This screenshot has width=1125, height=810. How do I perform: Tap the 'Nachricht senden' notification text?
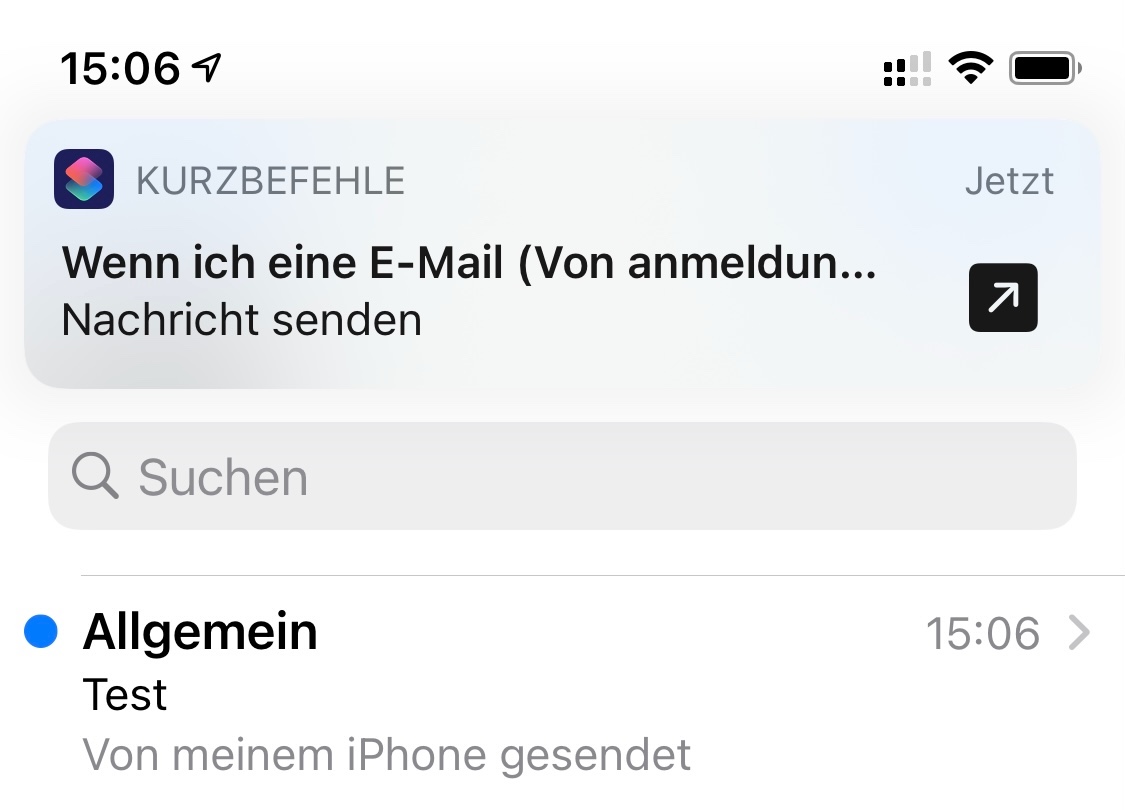click(x=242, y=320)
